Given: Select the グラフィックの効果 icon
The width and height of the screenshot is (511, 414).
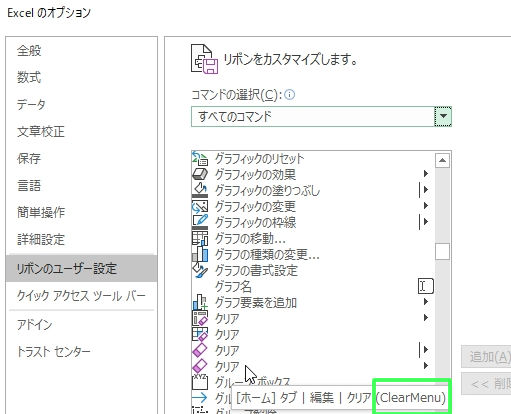Looking at the screenshot, I should 200,174.
